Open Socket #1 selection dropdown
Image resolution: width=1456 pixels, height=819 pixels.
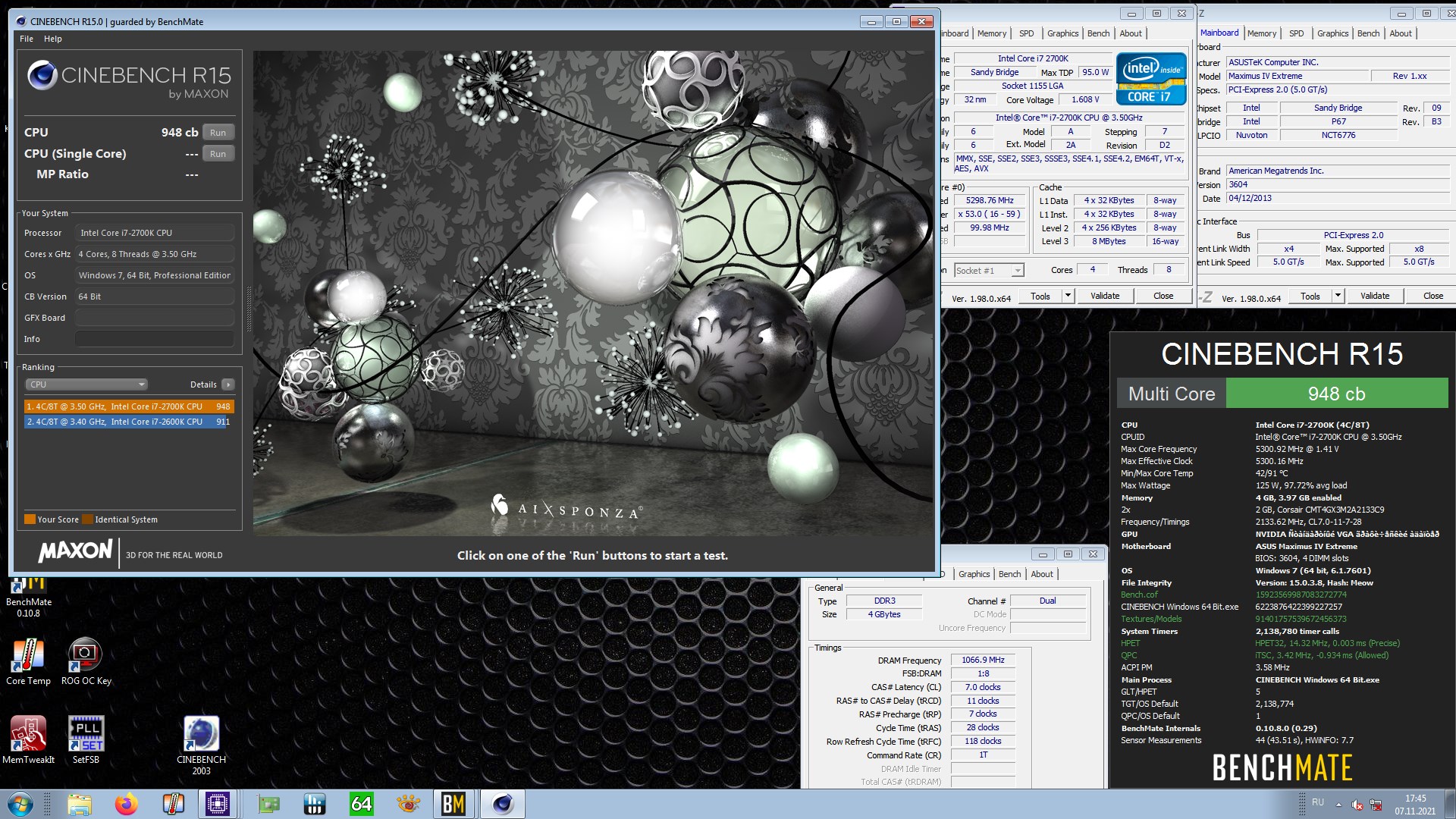pyautogui.click(x=989, y=271)
